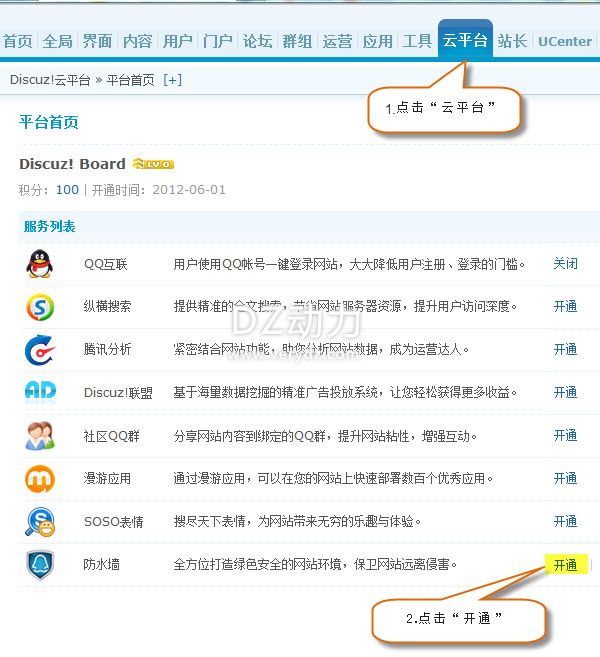
Task: Go to the 用户 tab
Action: pos(178,41)
